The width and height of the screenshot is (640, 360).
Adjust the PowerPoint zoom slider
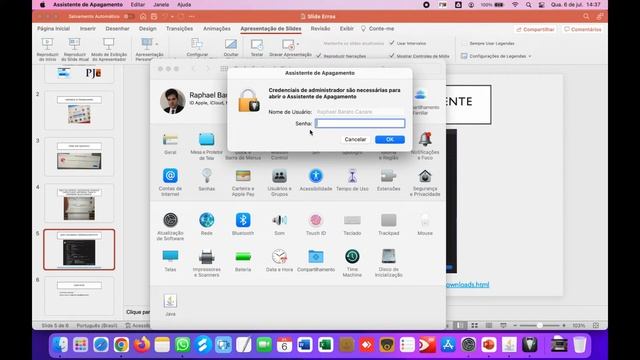pos(540,325)
